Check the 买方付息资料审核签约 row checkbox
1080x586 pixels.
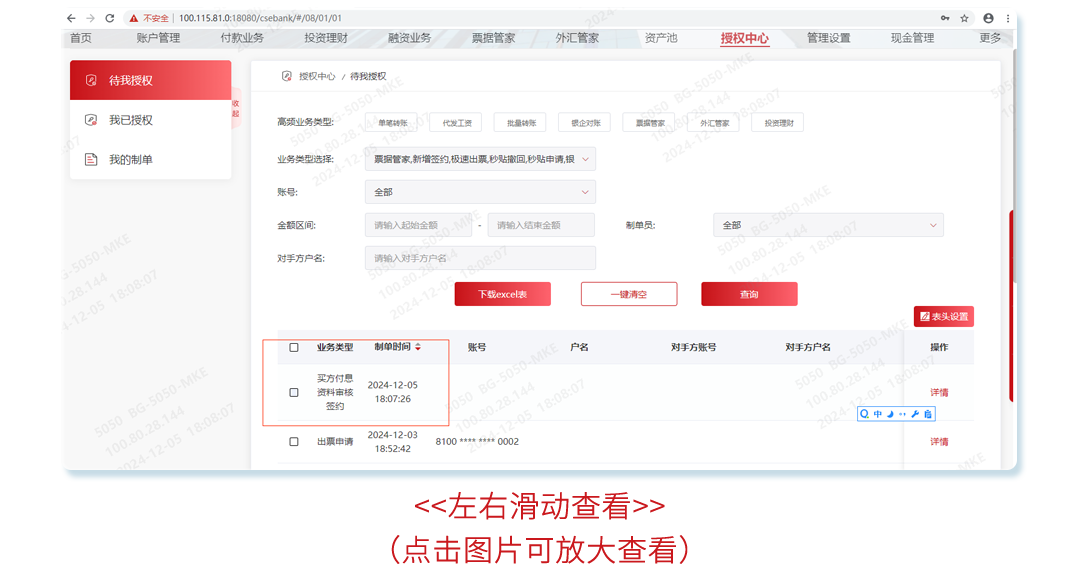coord(293,394)
